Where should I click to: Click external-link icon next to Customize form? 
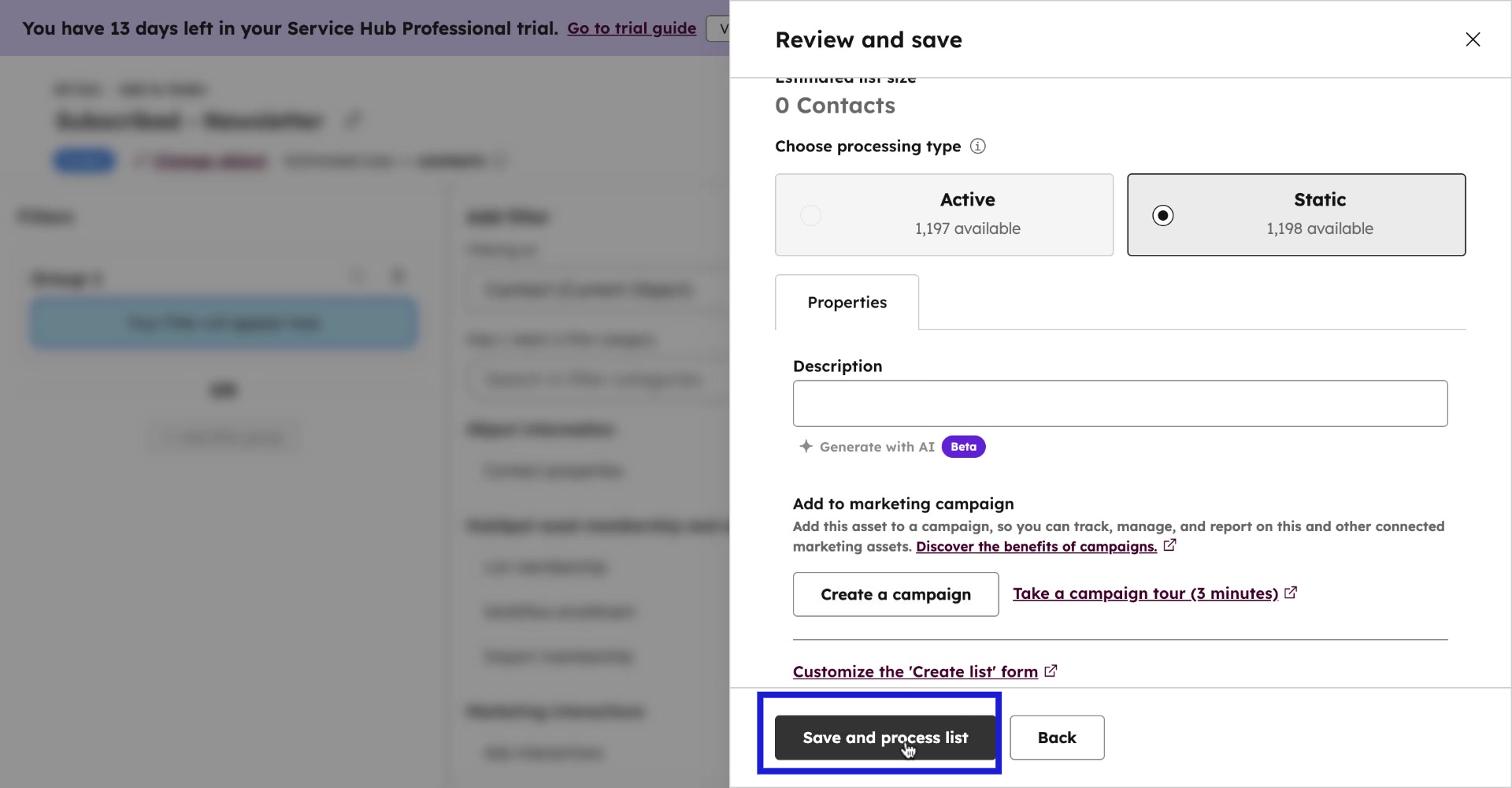[x=1051, y=671]
